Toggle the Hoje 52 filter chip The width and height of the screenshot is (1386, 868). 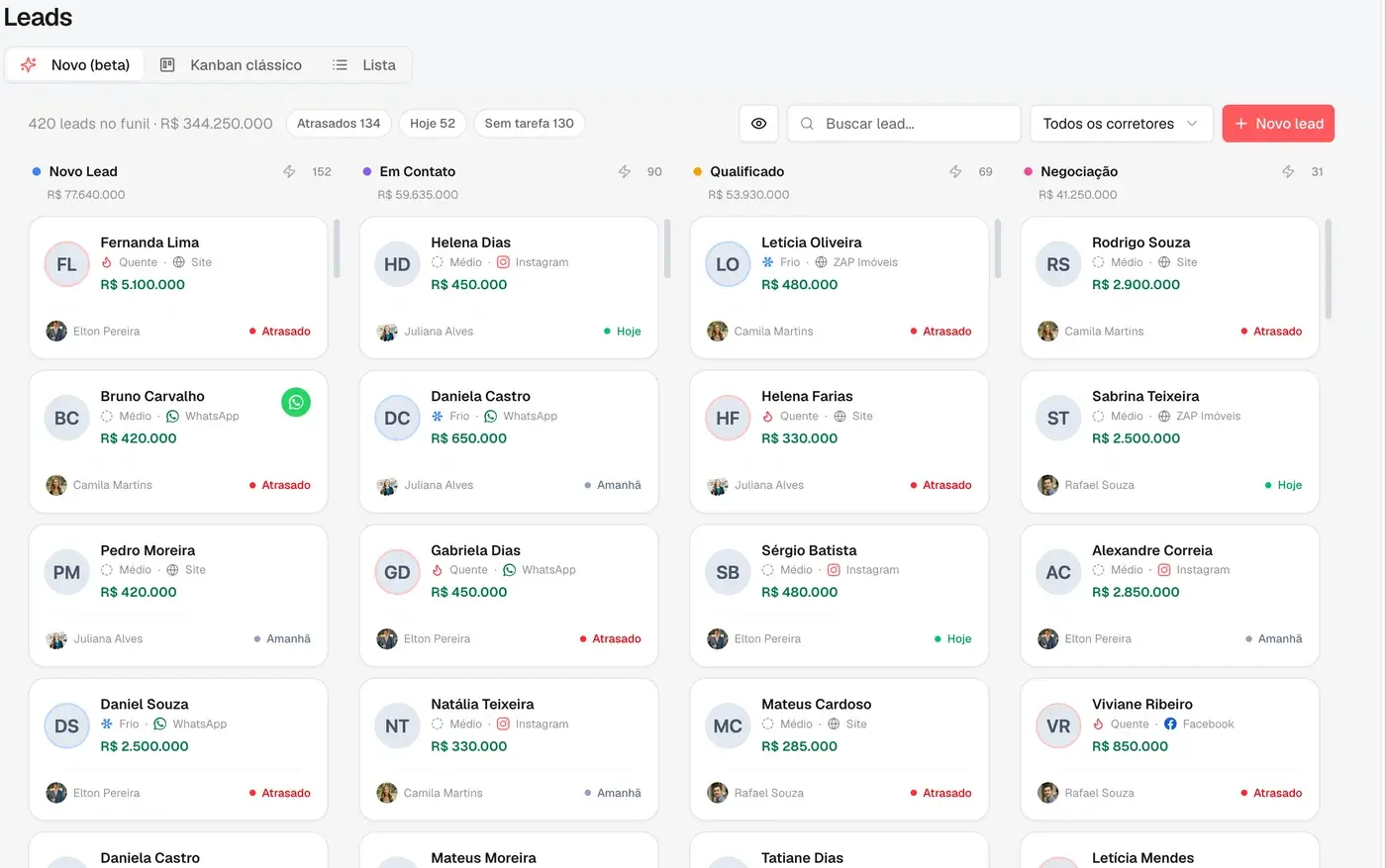[x=433, y=124]
